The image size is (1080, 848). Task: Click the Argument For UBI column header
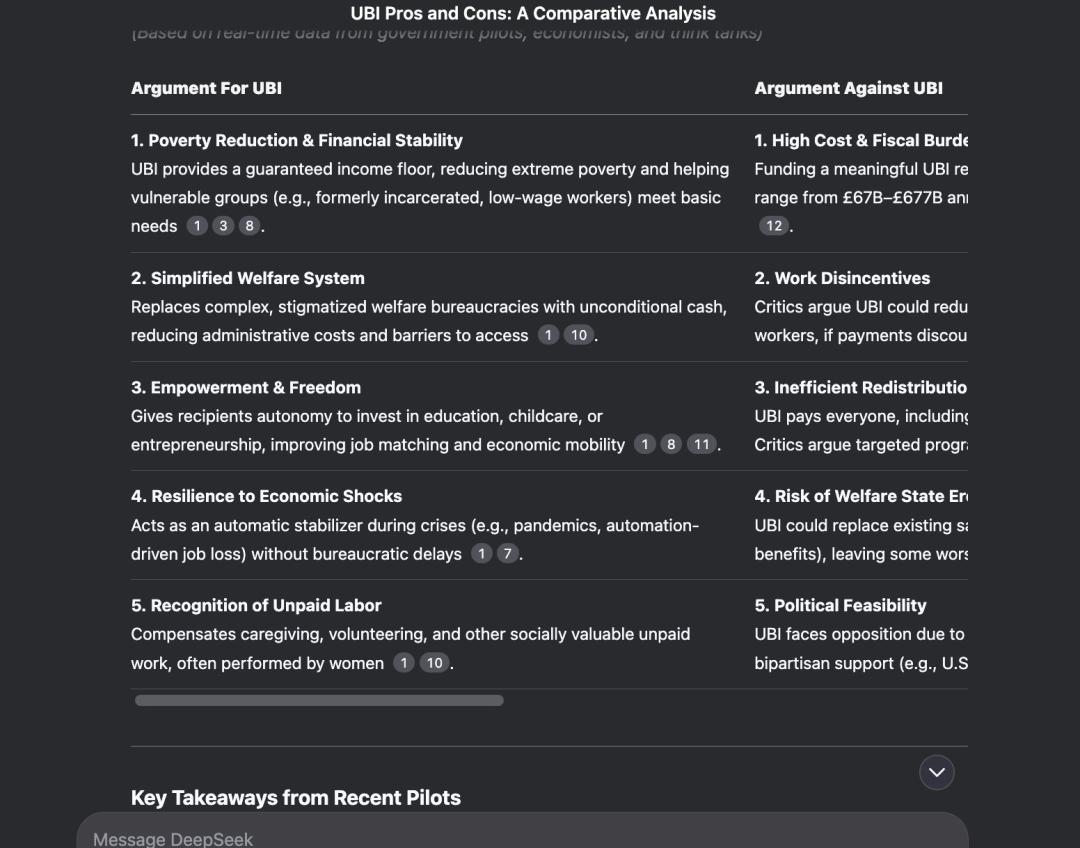point(206,88)
